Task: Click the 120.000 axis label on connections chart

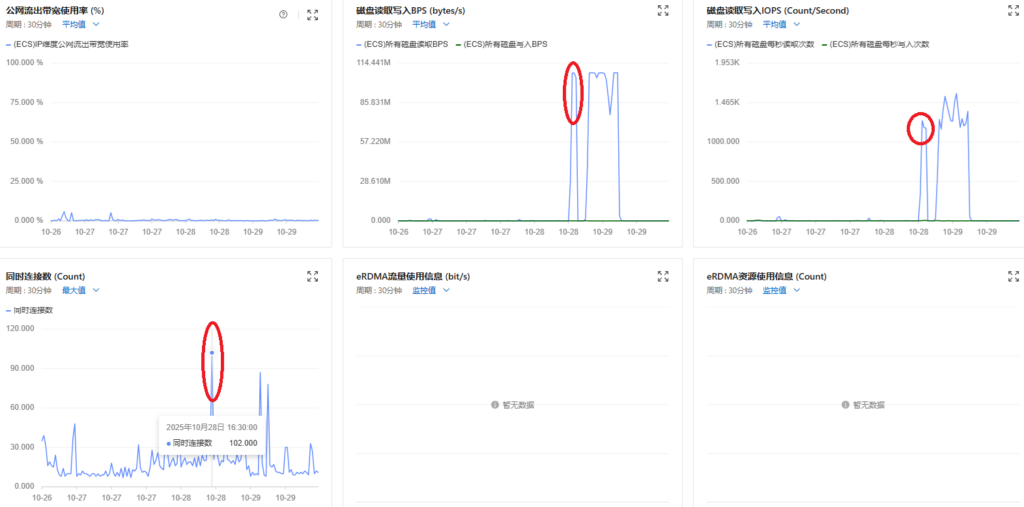Action: tap(20, 329)
